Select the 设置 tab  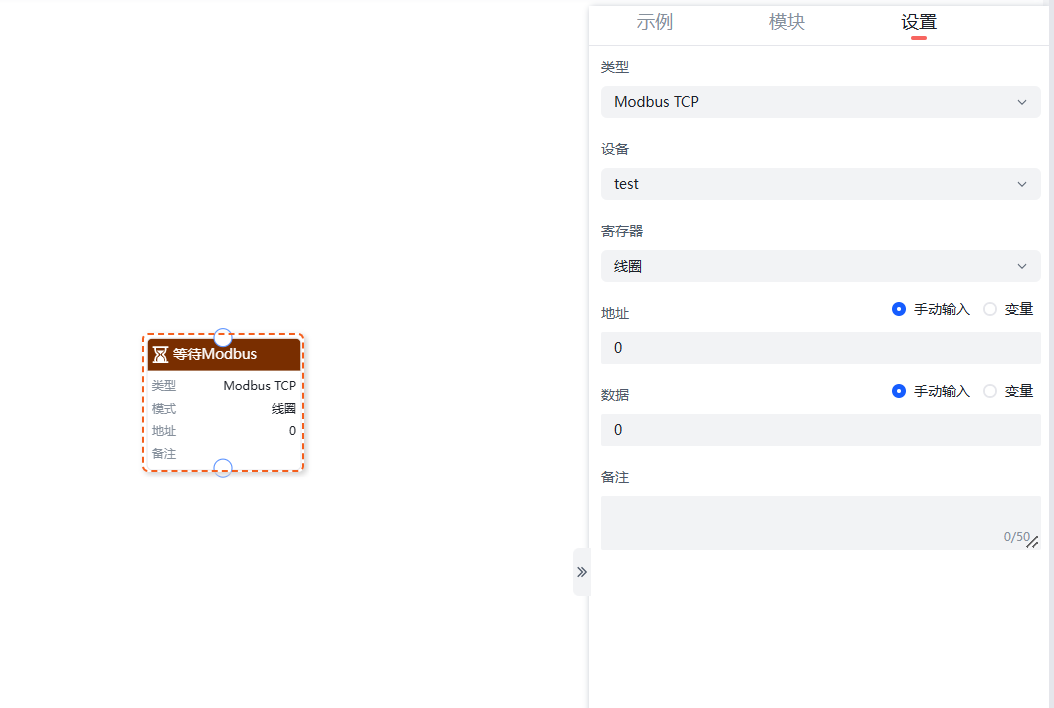point(918,22)
